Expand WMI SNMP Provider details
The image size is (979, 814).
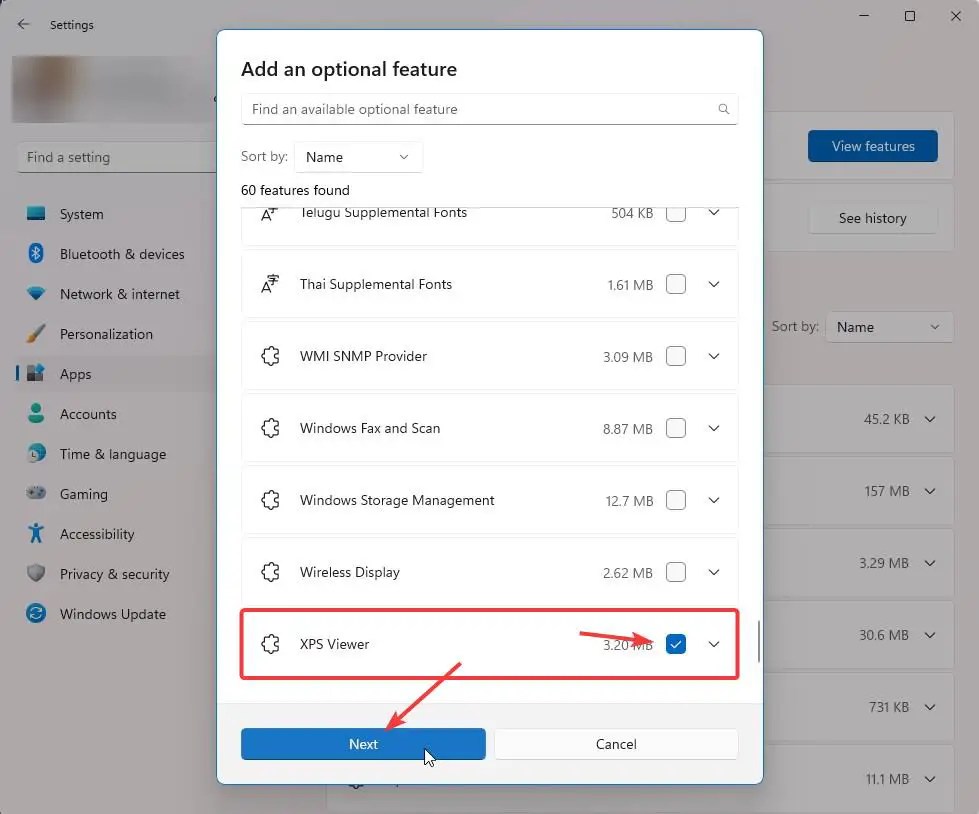tap(714, 356)
